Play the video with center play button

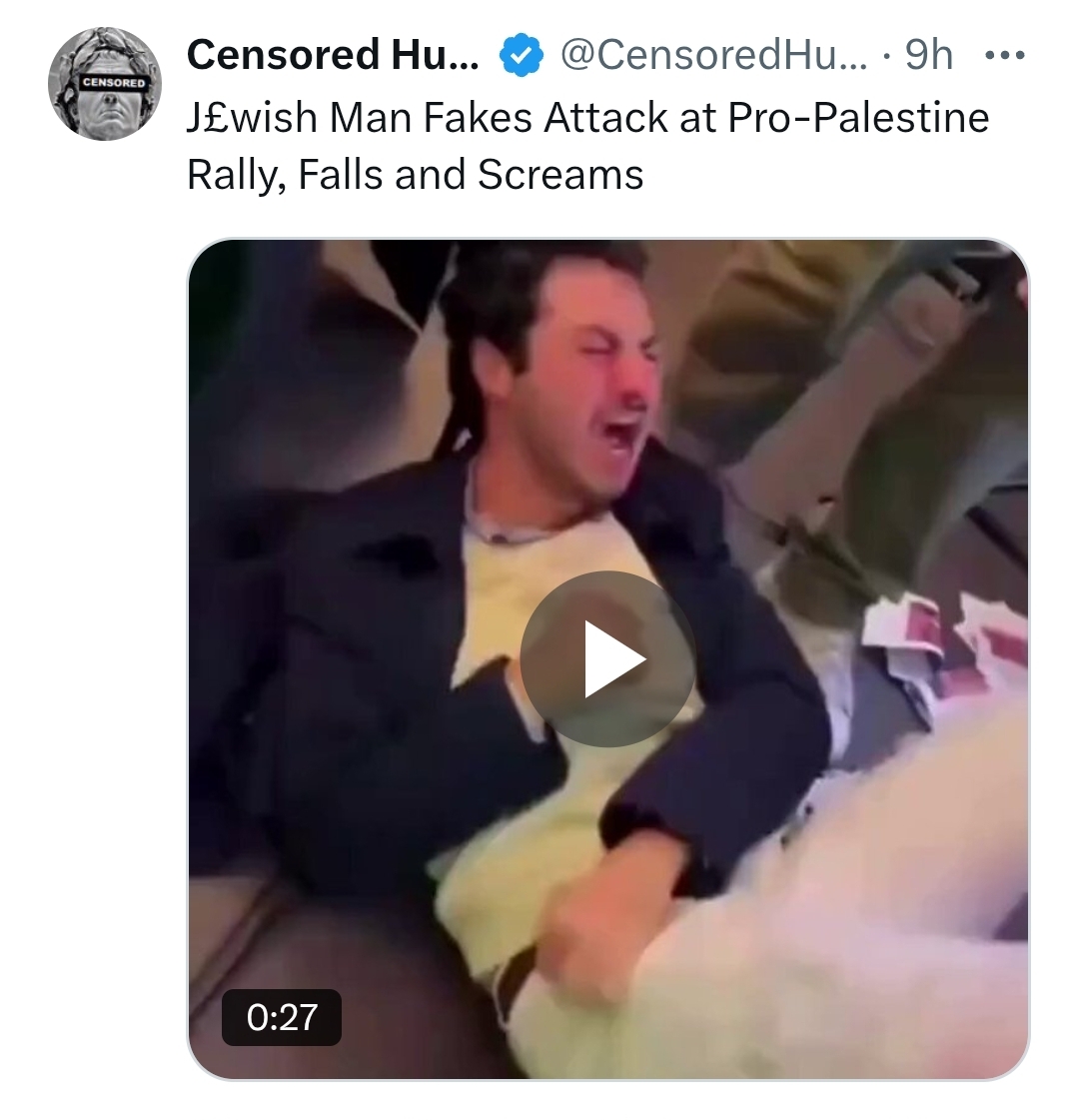tap(607, 658)
